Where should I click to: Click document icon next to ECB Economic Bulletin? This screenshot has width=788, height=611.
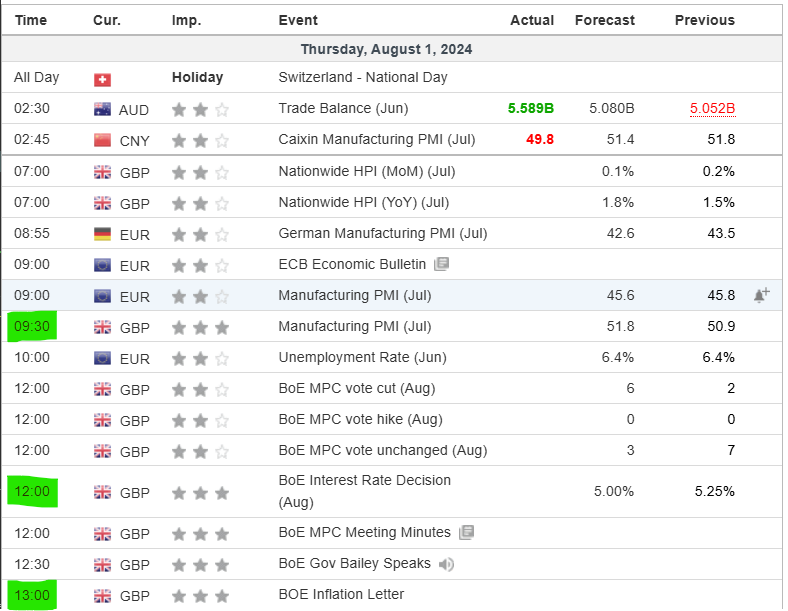pyautogui.click(x=442, y=264)
